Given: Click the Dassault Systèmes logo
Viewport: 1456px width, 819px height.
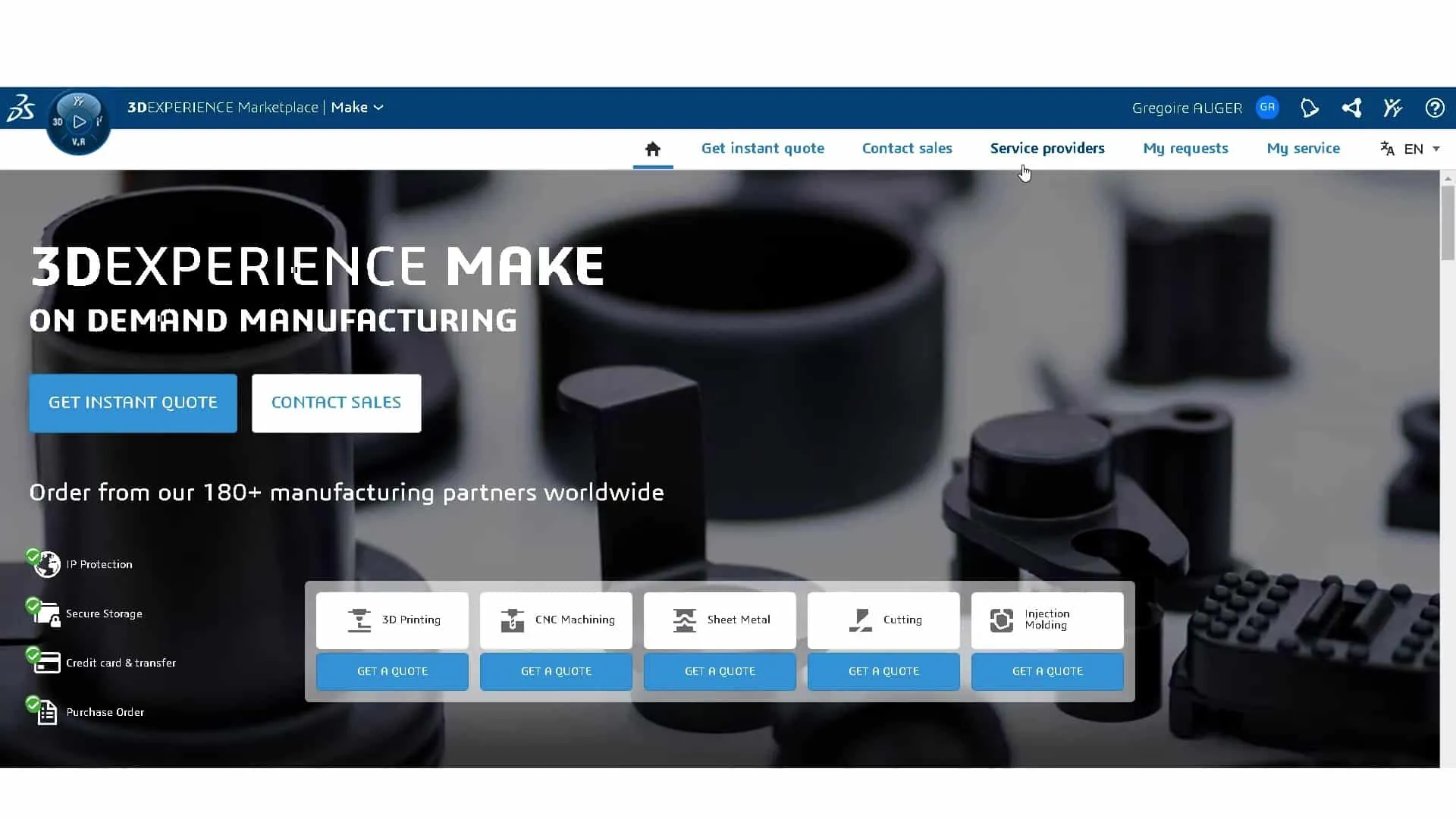Looking at the screenshot, I should pyautogui.click(x=20, y=107).
